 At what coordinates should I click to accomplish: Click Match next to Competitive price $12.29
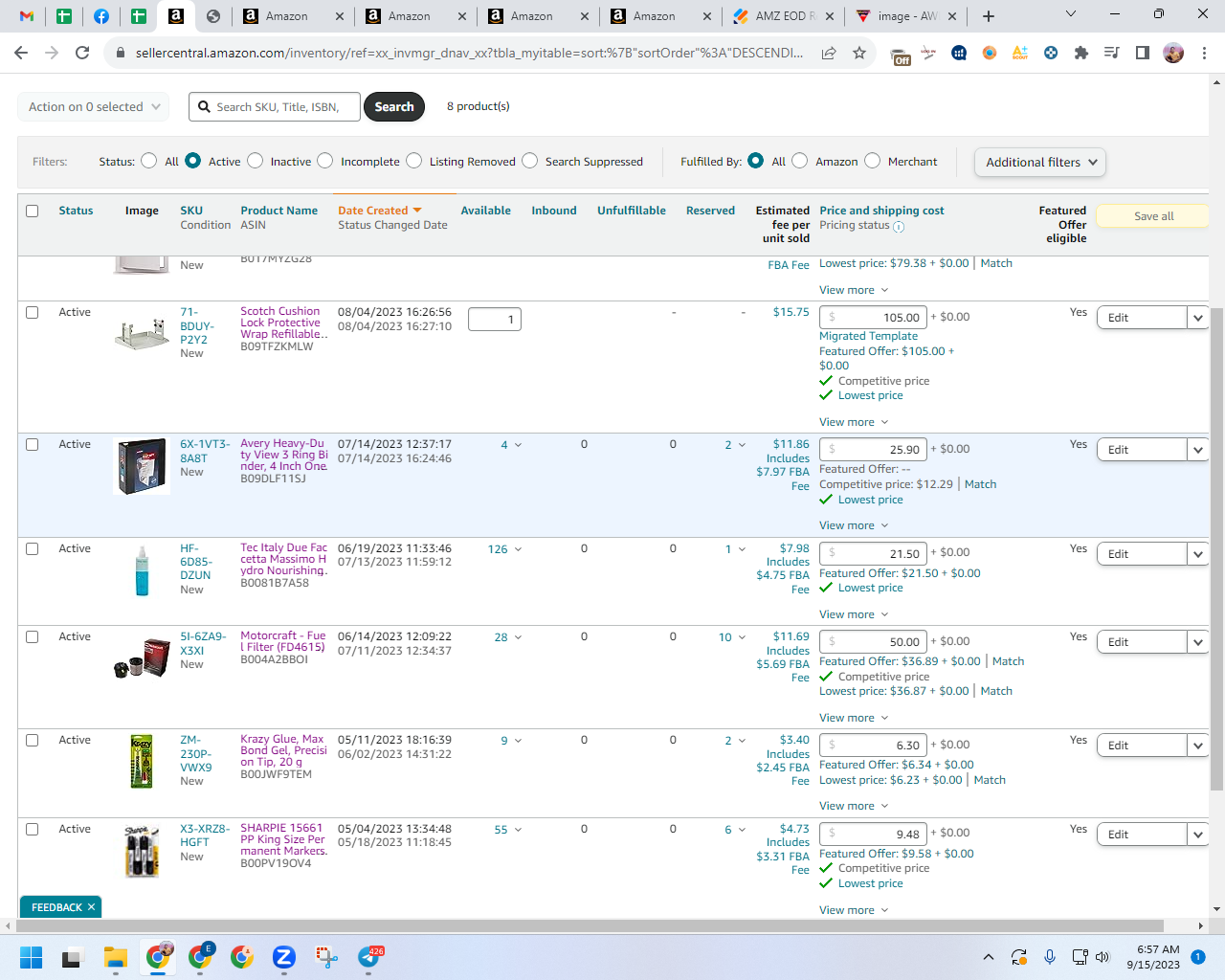click(981, 484)
